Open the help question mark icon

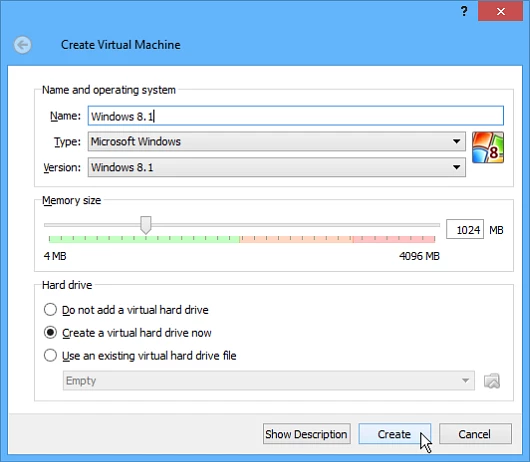[464, 11]
